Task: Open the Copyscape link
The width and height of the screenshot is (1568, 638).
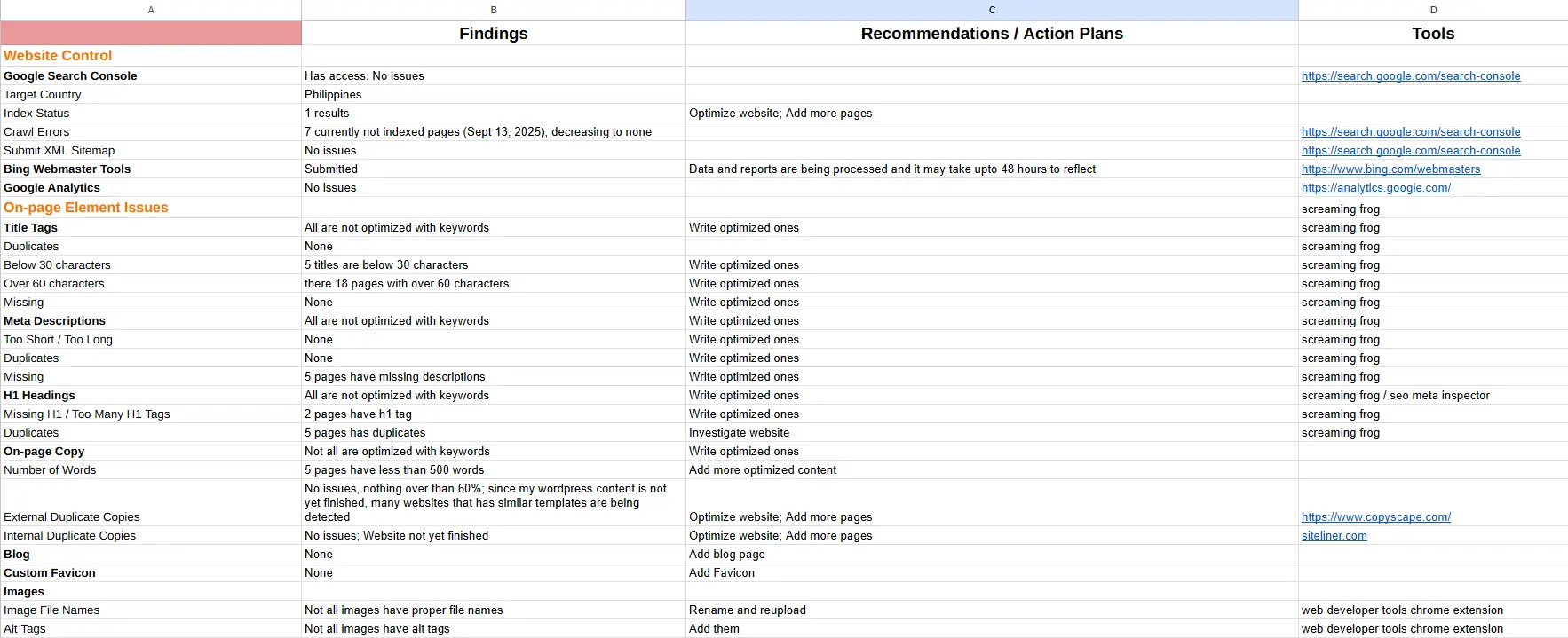Action: pyautogui.click(x=1375, y=517)
